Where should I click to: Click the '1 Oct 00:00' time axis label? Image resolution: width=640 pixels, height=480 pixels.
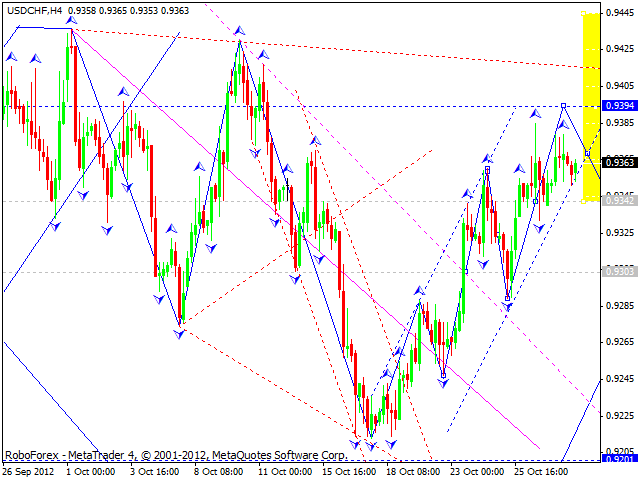91,470
